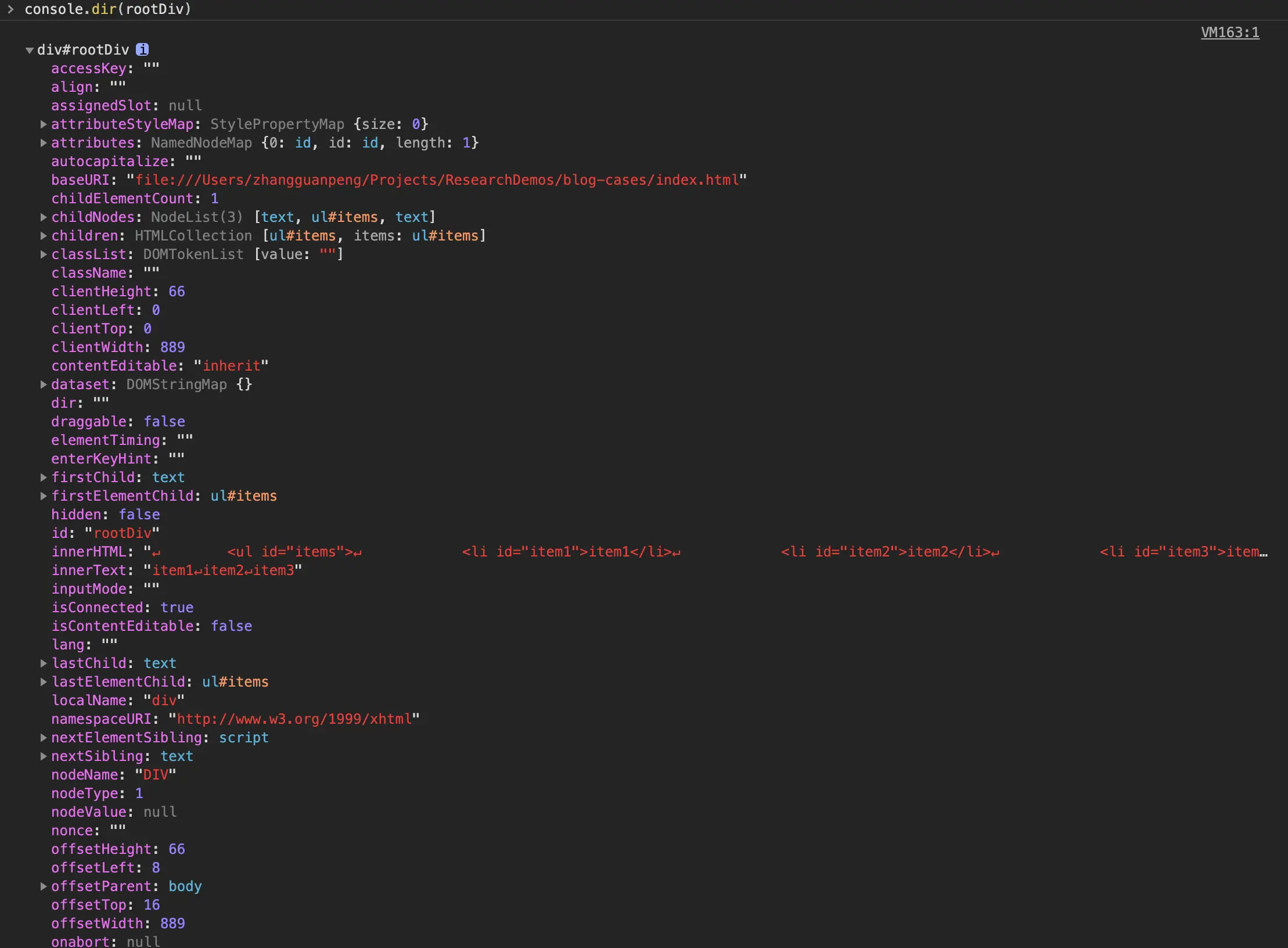
Task: Expand the attributeStyleMap property
Action: click(43, 124)
